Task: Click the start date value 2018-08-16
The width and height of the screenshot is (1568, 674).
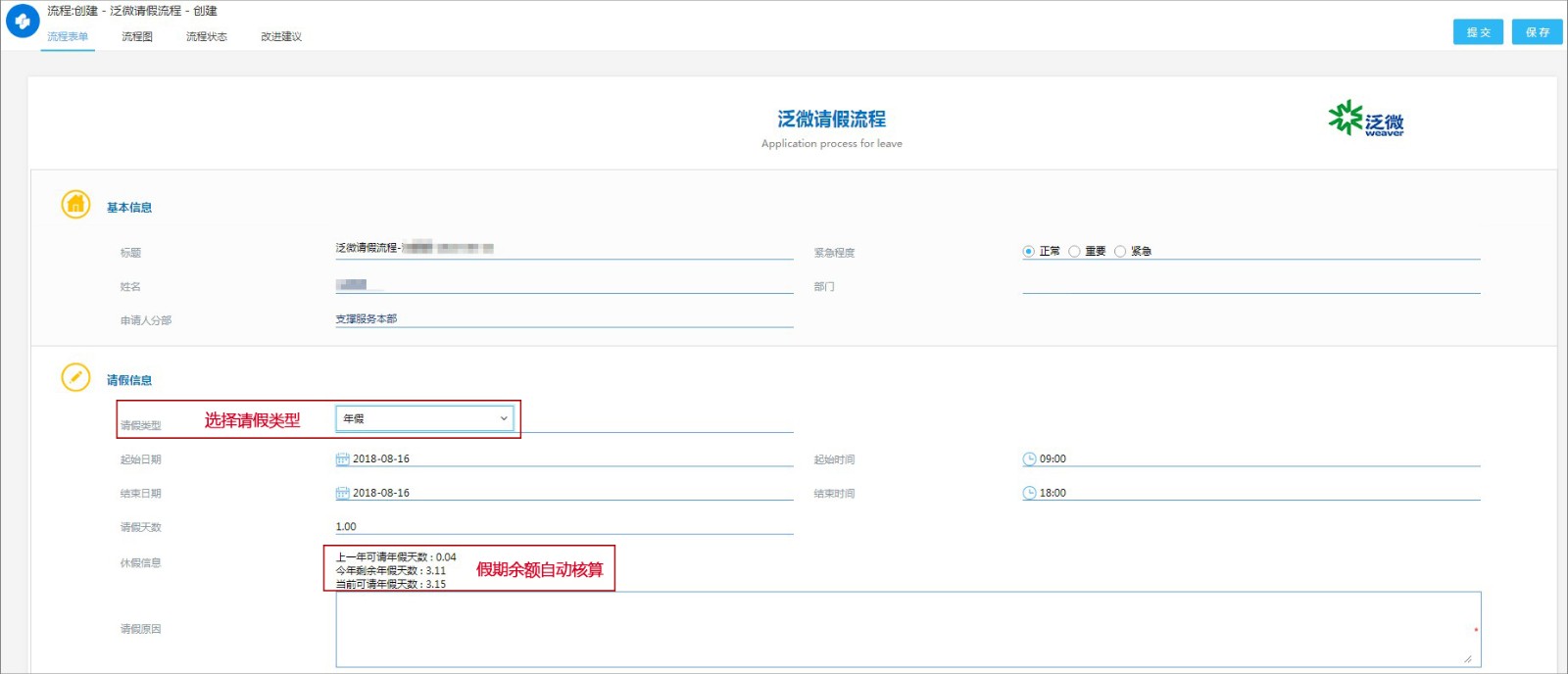Action: click(x=381, y=458)
